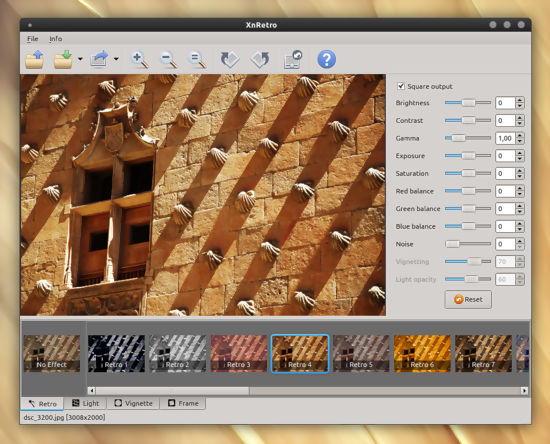The width and height of the screenshot is (550, 444).
Task: Rotate image counter-clockwise
Action: (x=260, y=59)
